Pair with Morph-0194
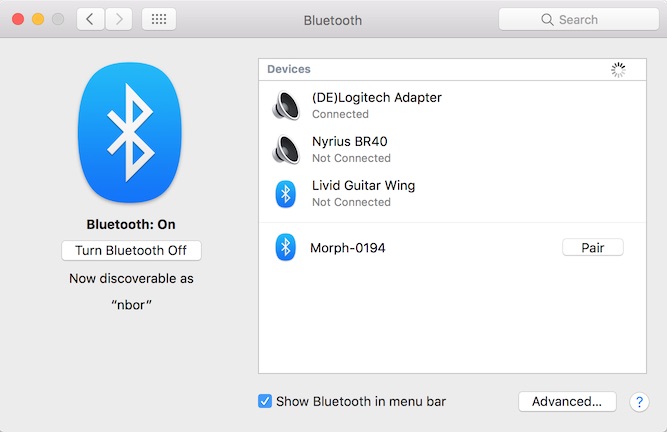This screenshot has width=667, height=432. coord(593,247)
